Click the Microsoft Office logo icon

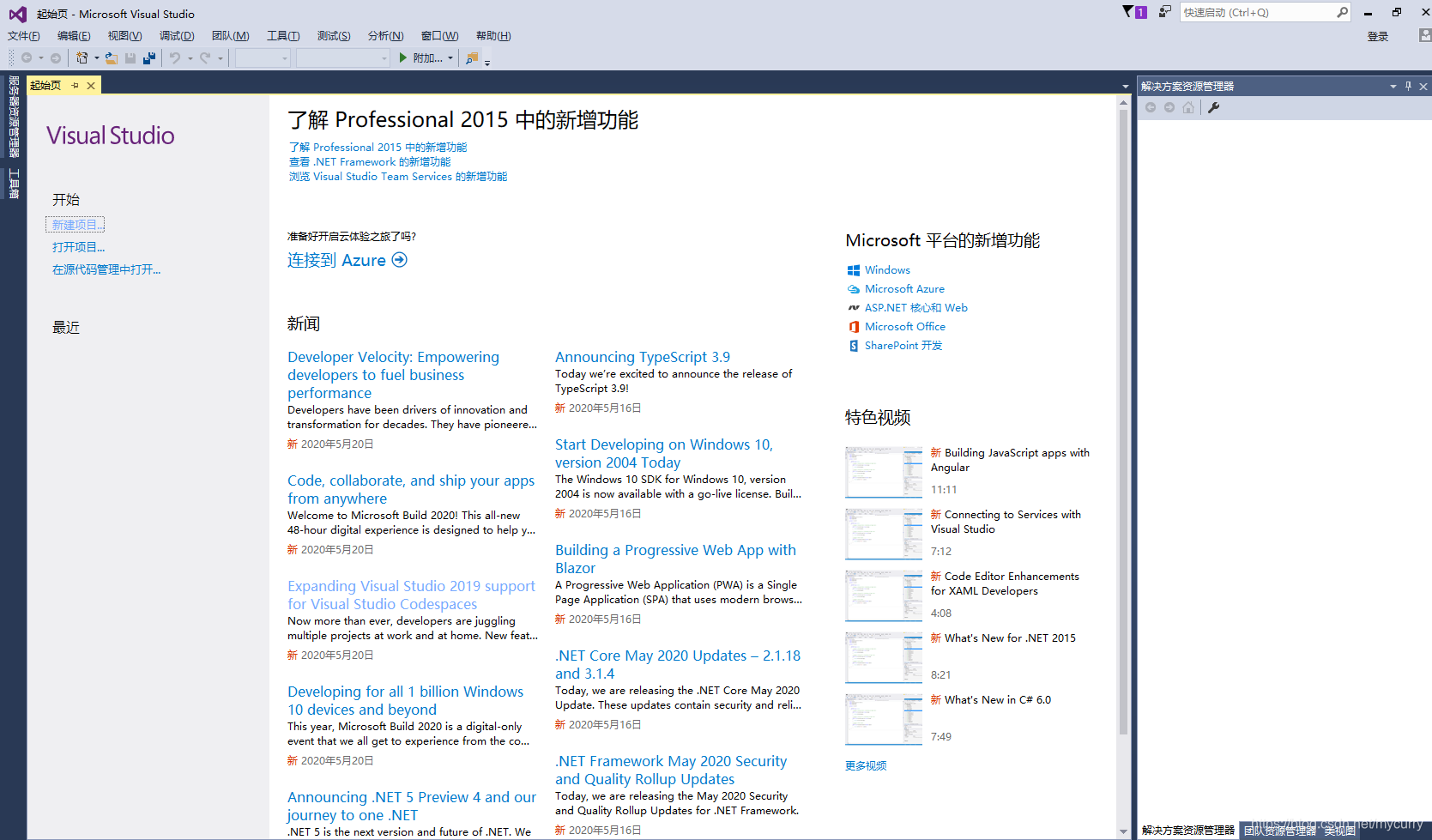coord(854,327)
